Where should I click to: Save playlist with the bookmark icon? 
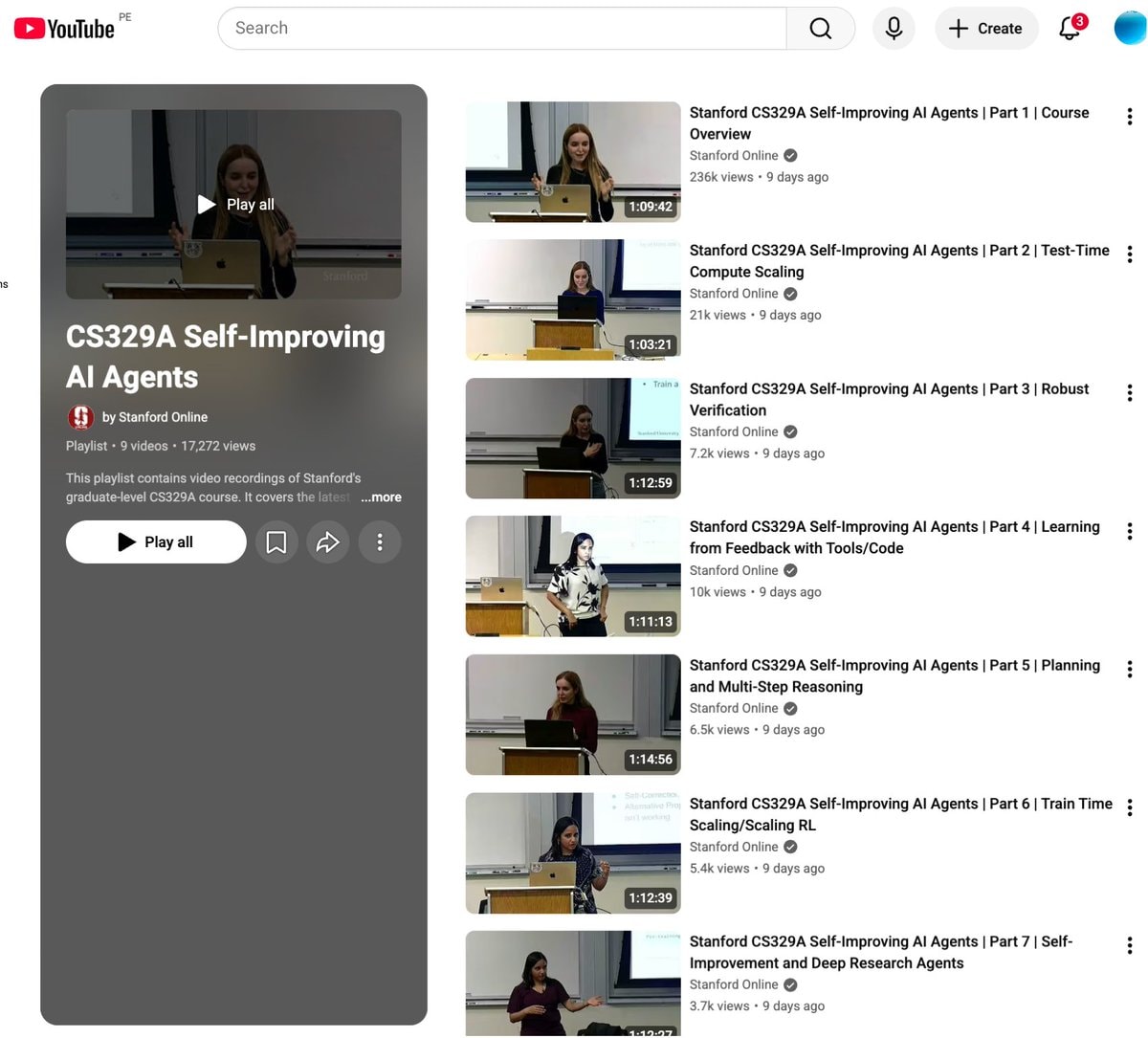(276, 542)
